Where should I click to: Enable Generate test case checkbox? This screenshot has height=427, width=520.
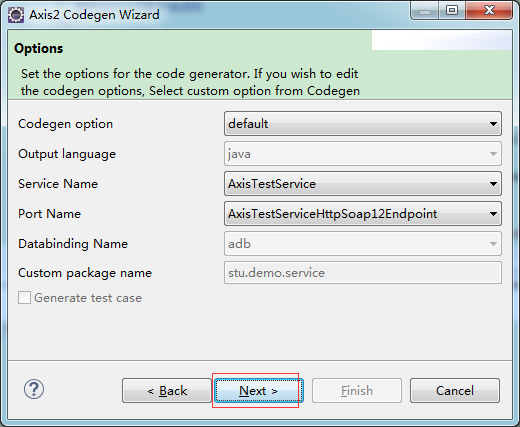[x=24, y=298]
